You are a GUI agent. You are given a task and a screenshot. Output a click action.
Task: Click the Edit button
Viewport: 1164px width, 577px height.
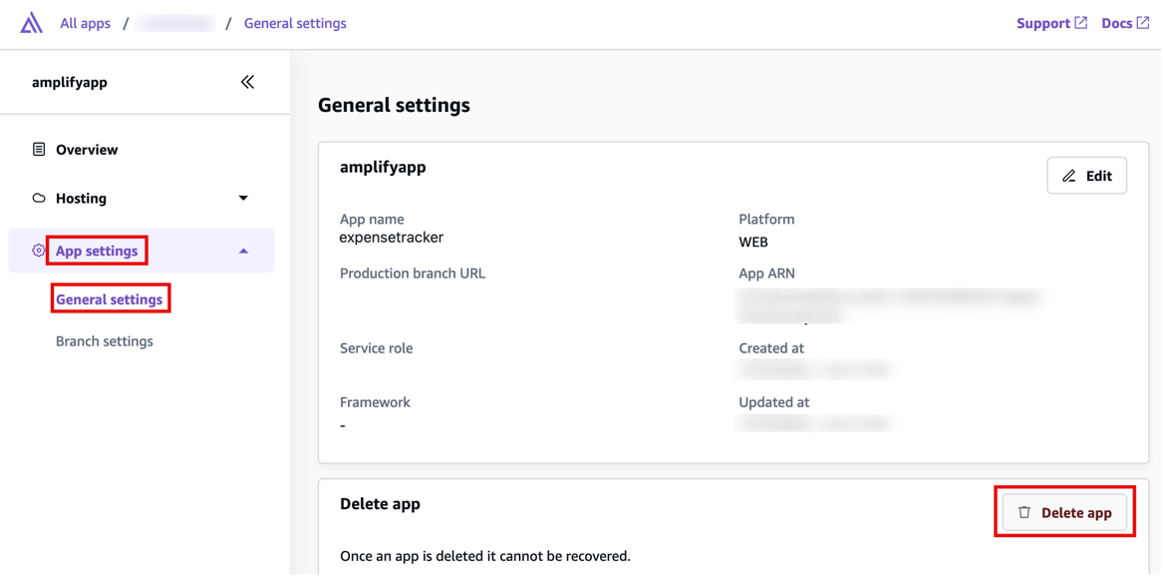1087,176
